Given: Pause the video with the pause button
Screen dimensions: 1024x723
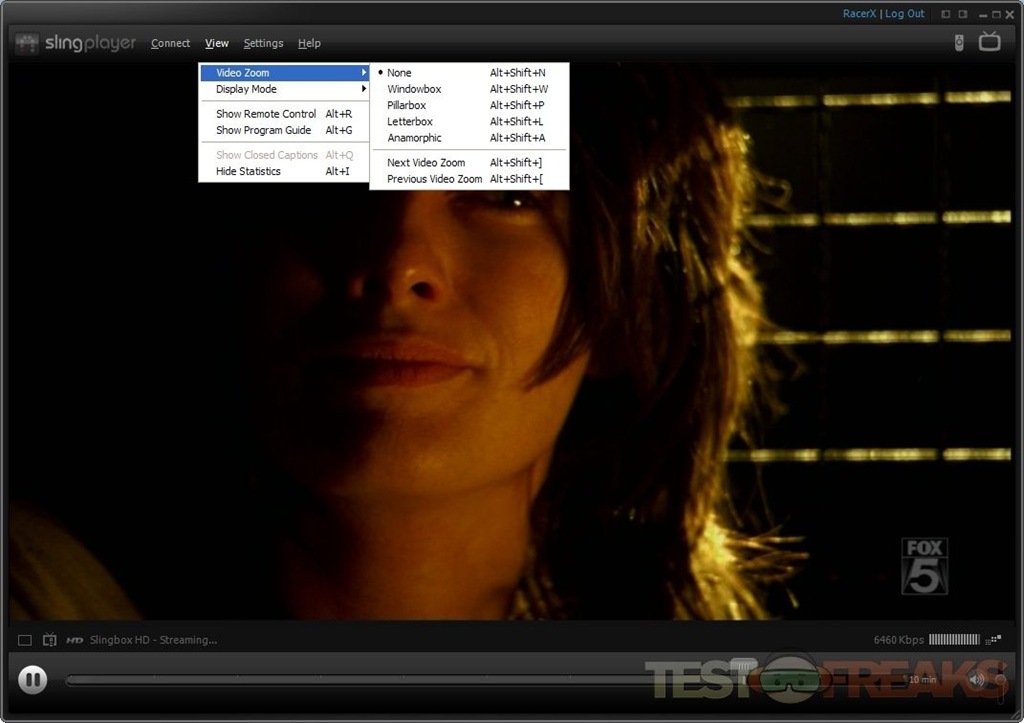Looking at the screenshot, I should pos(32,680).
